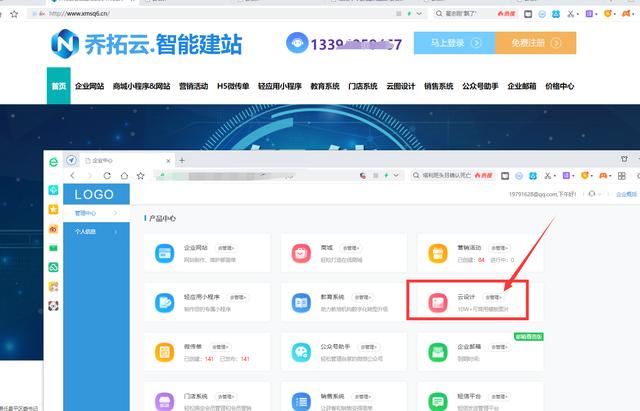This screenshot has height=411, width=640.
Task: Click 去管理 button next to 短信平台
Action: click(499, 396)
